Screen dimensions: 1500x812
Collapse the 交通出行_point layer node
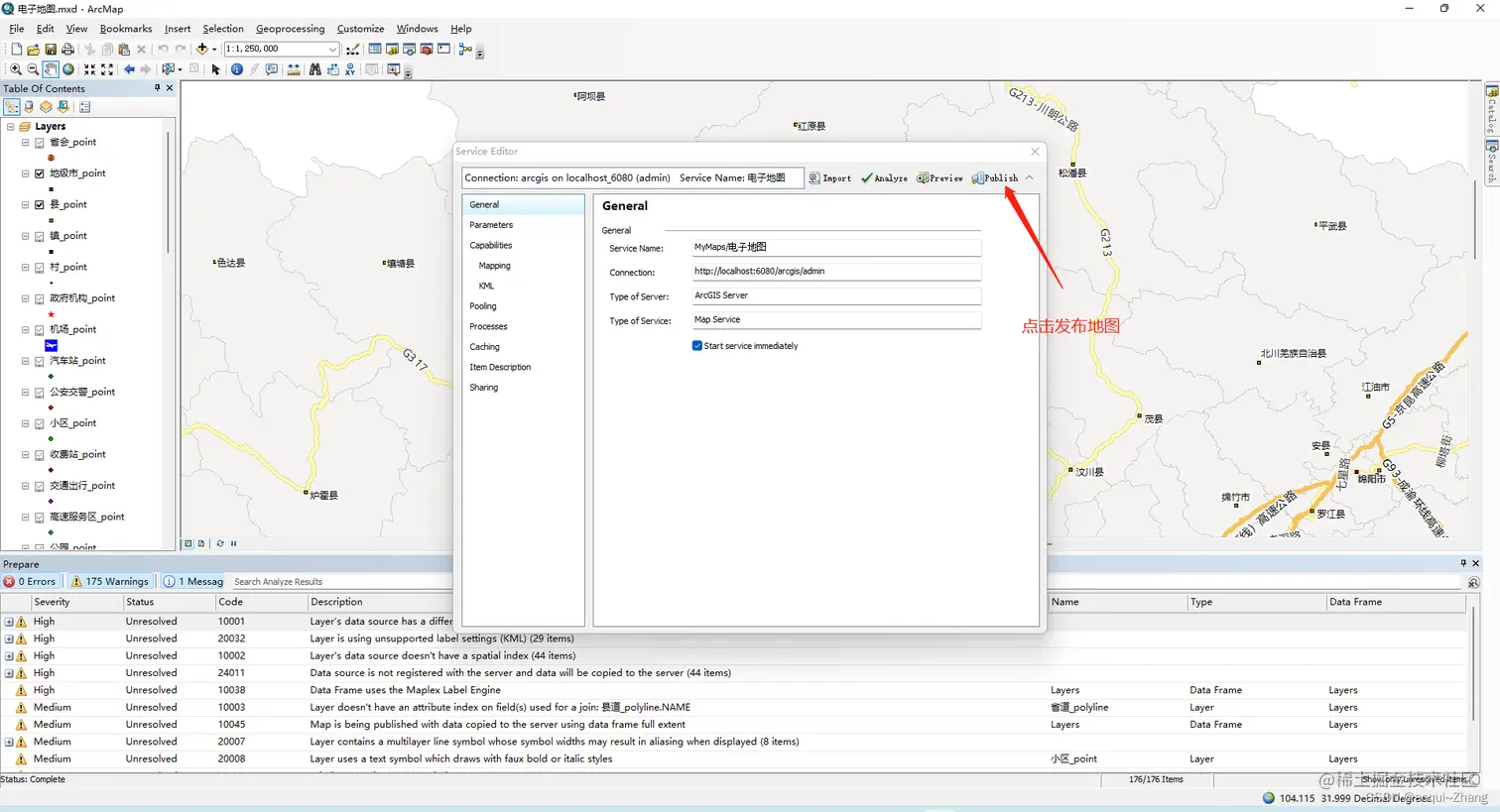click(x=26, y=486)
